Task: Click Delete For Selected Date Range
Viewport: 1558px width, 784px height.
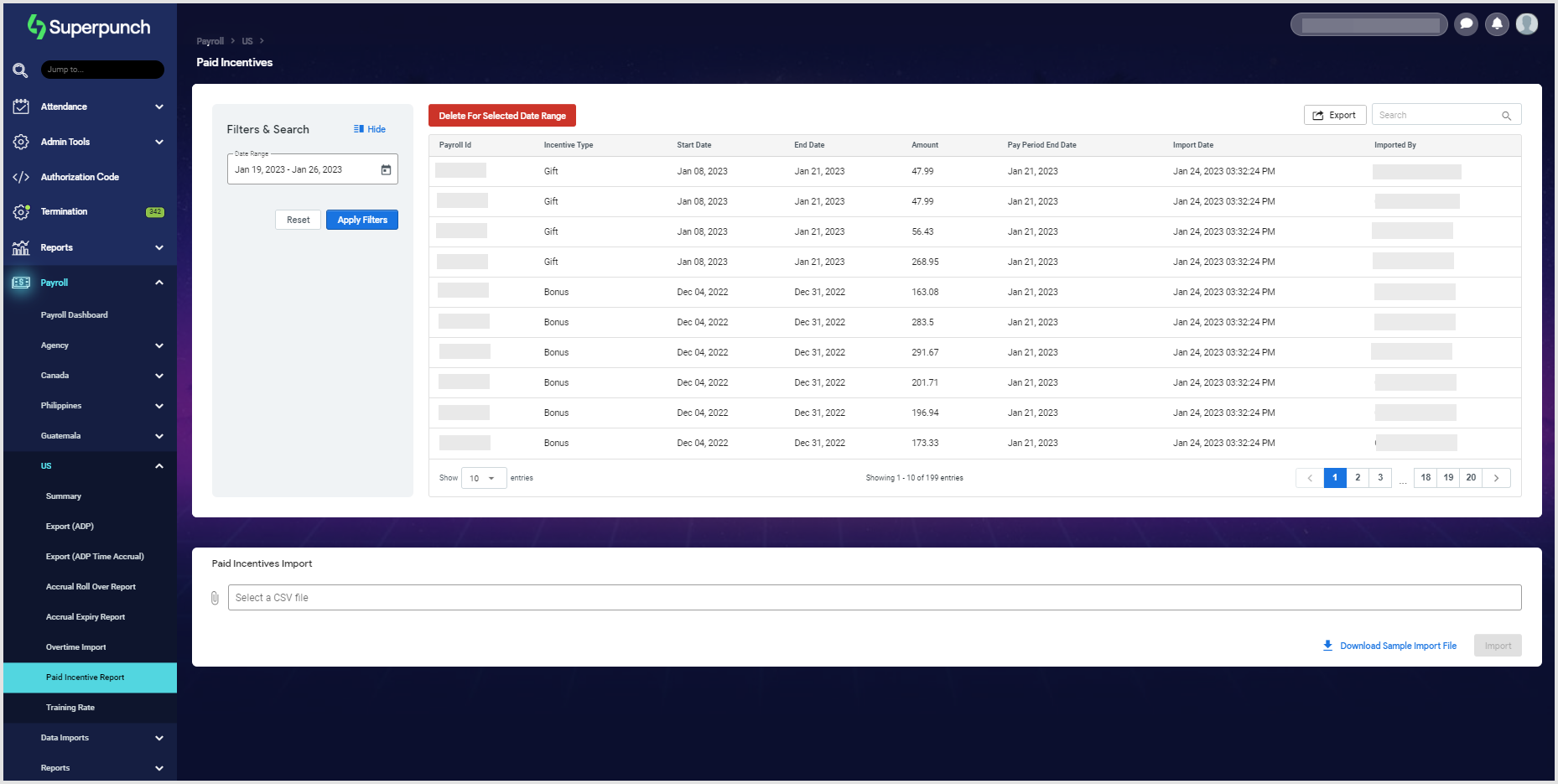Action: pos(501,115)
